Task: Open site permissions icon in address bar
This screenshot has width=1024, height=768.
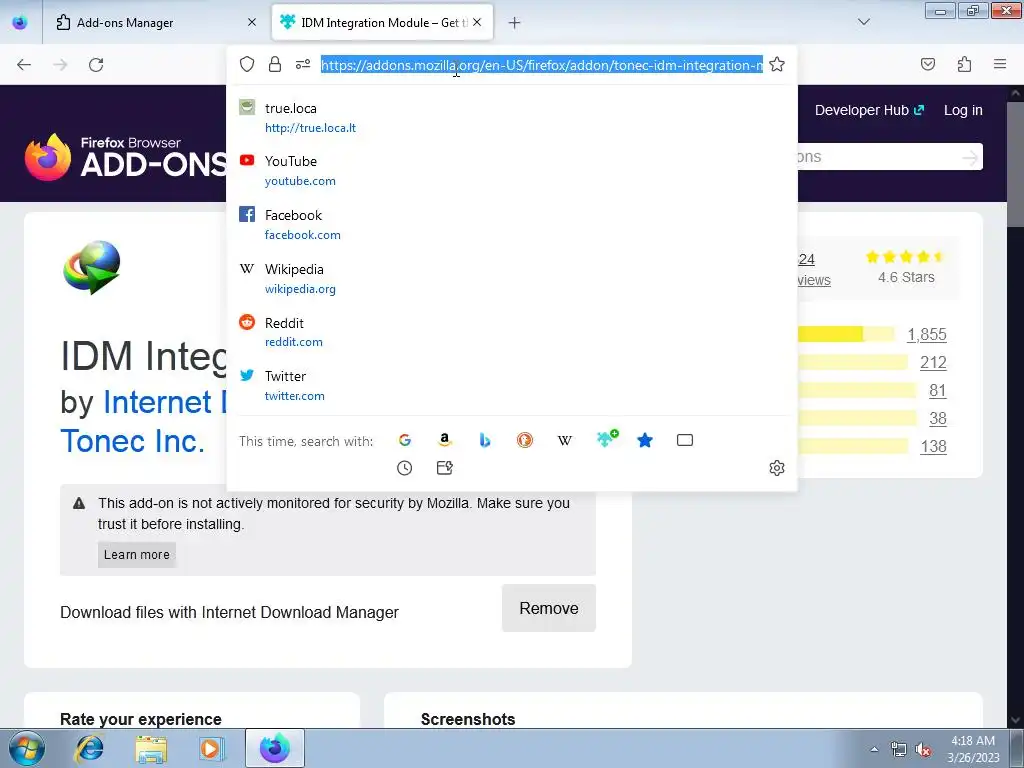Action: point(302,64)
